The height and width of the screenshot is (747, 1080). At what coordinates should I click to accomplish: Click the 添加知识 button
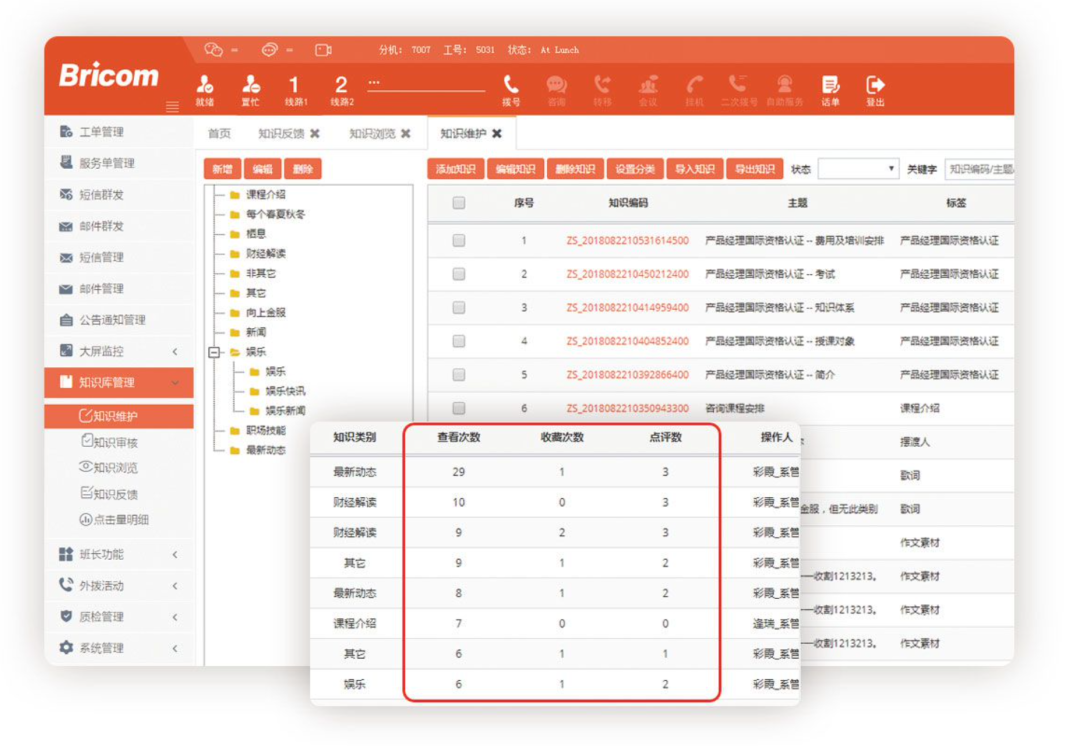click(456, 169)
